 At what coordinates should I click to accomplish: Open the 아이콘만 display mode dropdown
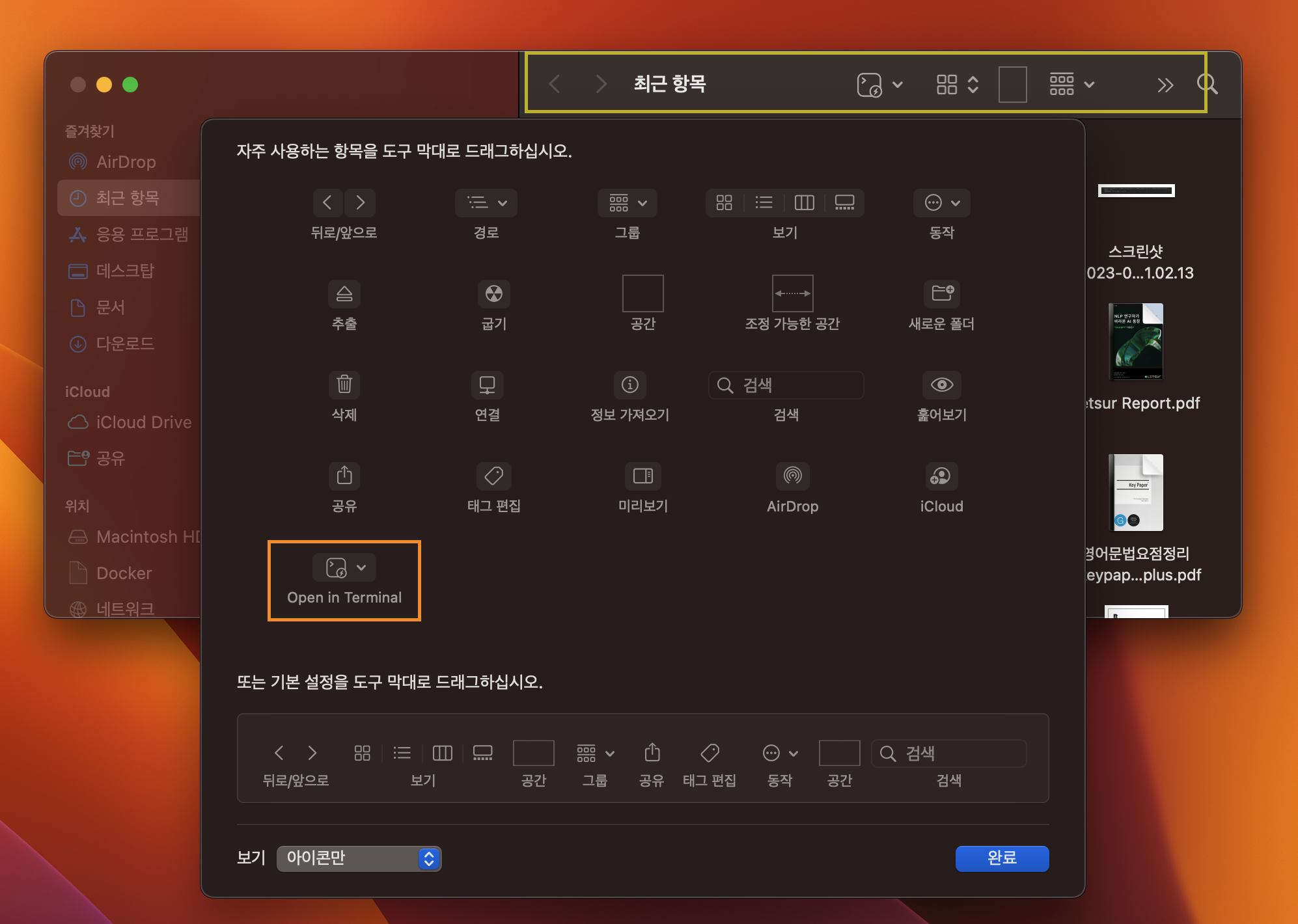point(359,858)
